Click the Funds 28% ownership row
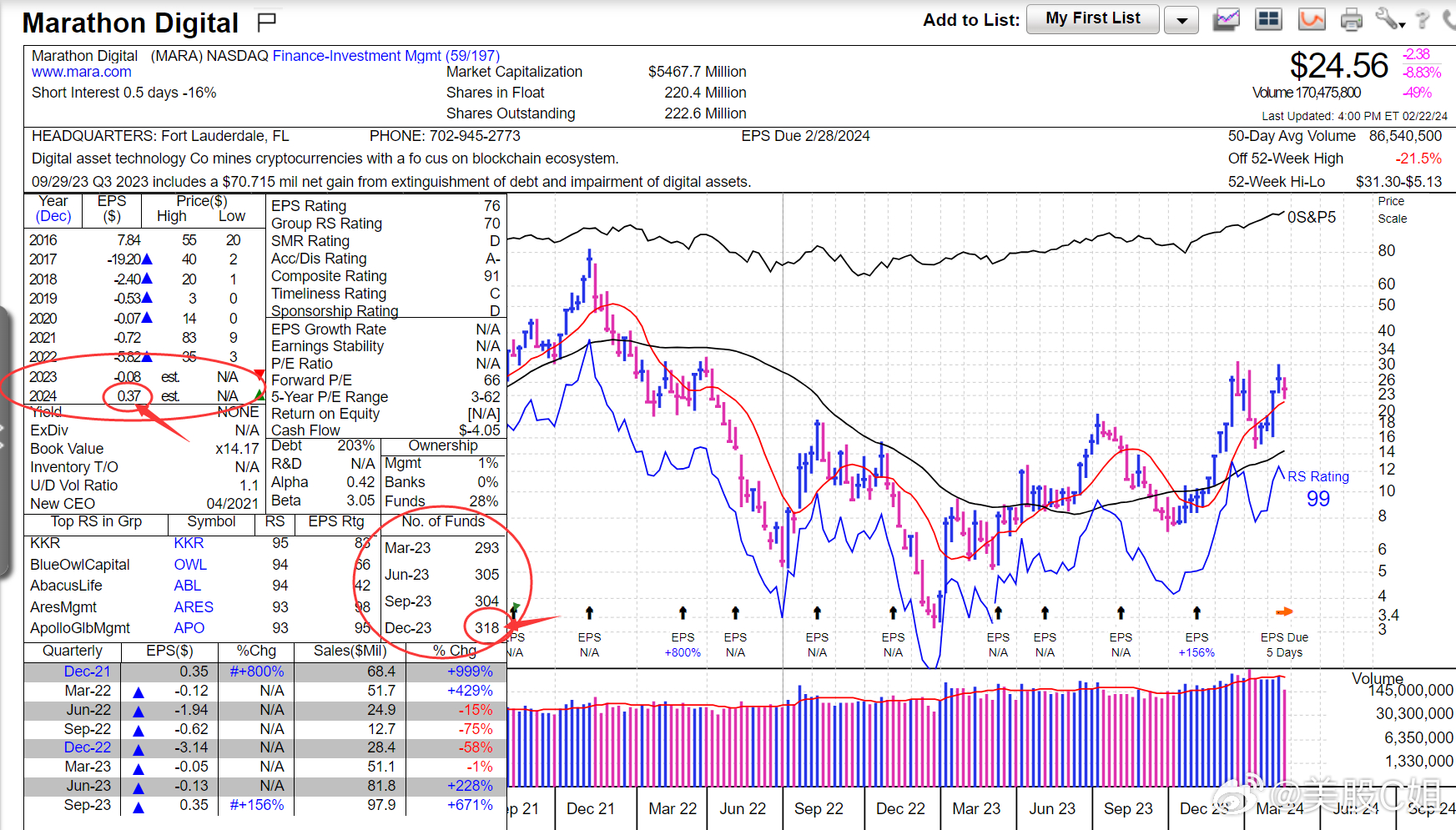The height and width of the screenshot is (830, 1456). point(441,501)
